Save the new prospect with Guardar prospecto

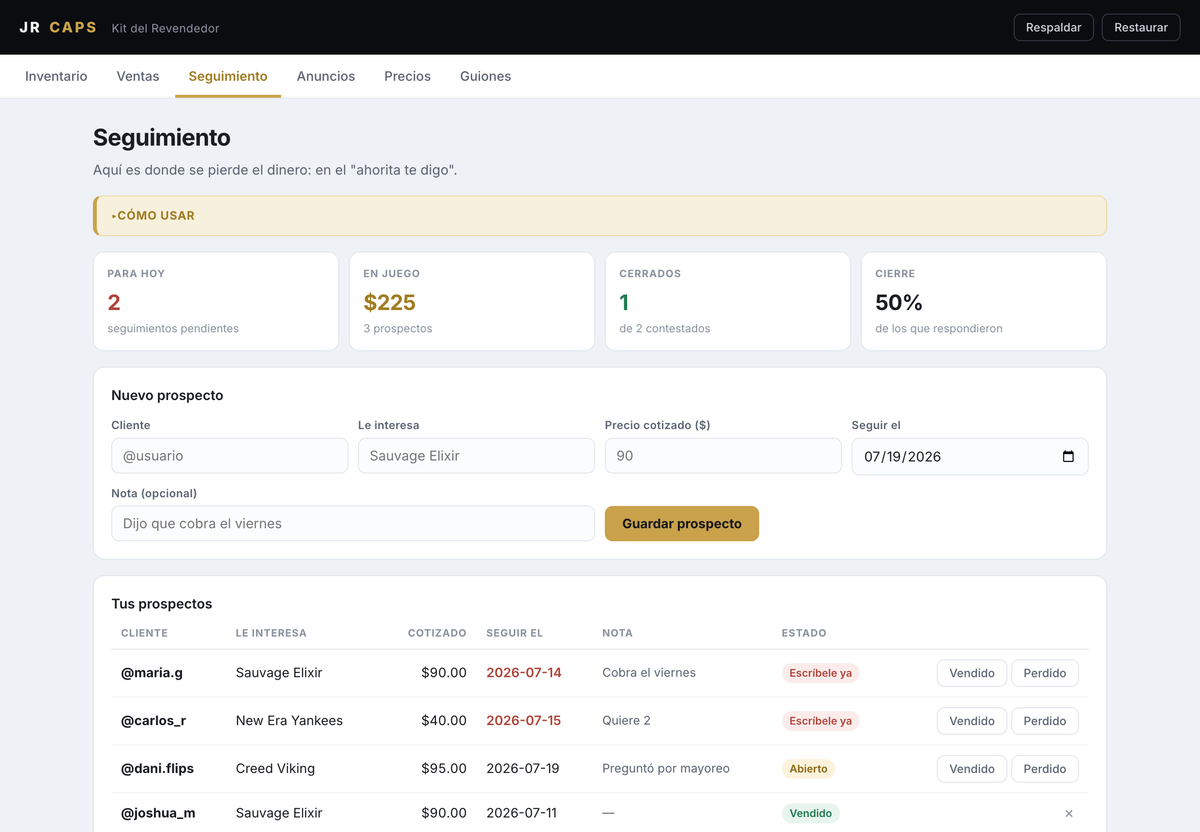(682, 523)
